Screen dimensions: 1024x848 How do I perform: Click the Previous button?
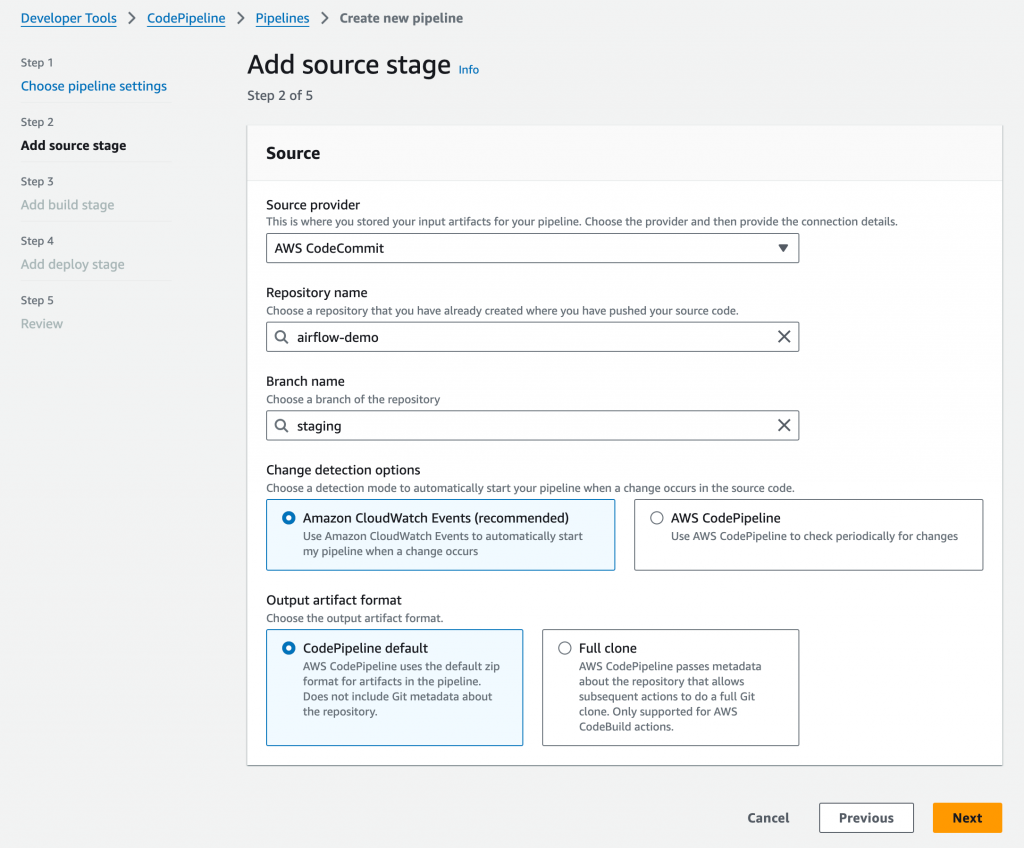click(866, 818)
